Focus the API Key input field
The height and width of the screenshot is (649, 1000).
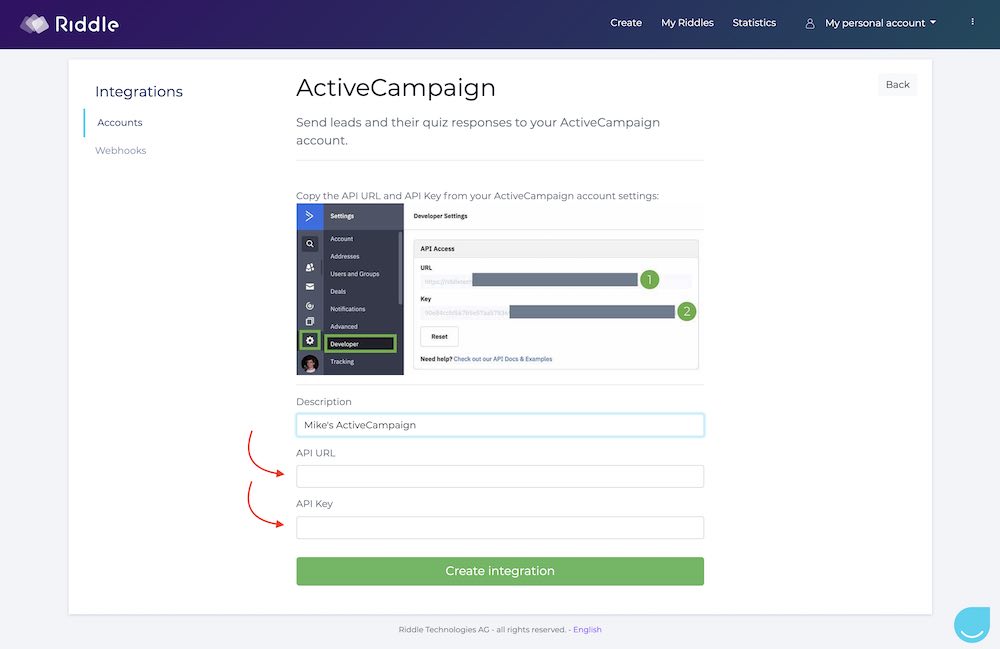pyautogui.click(x=500, y=527)
